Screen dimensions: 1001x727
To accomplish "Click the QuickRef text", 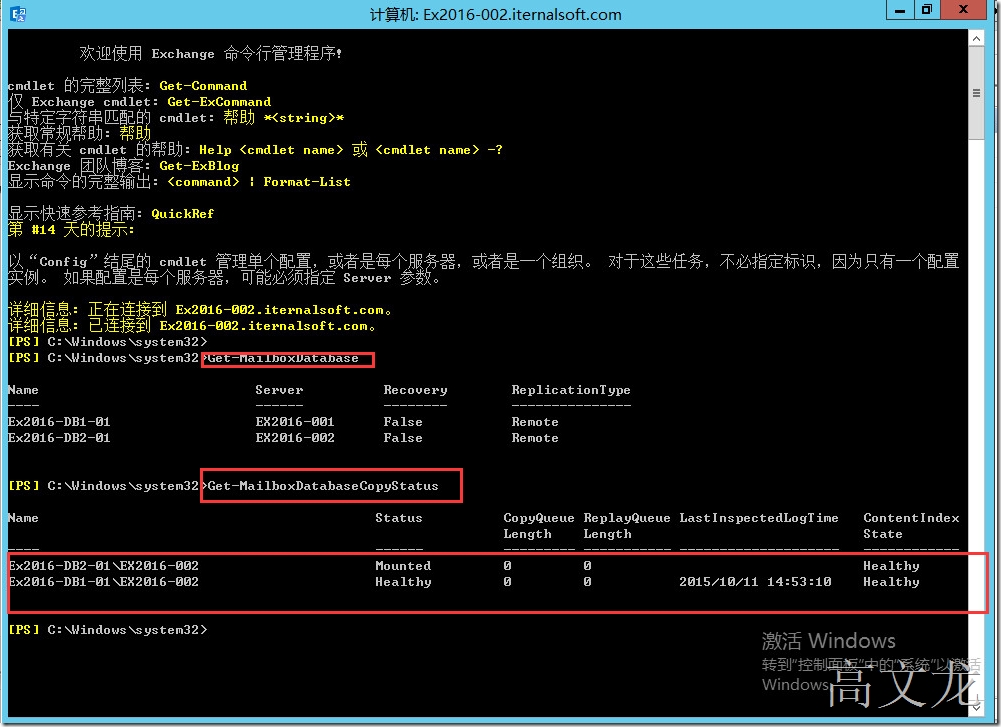I will 183,214.
